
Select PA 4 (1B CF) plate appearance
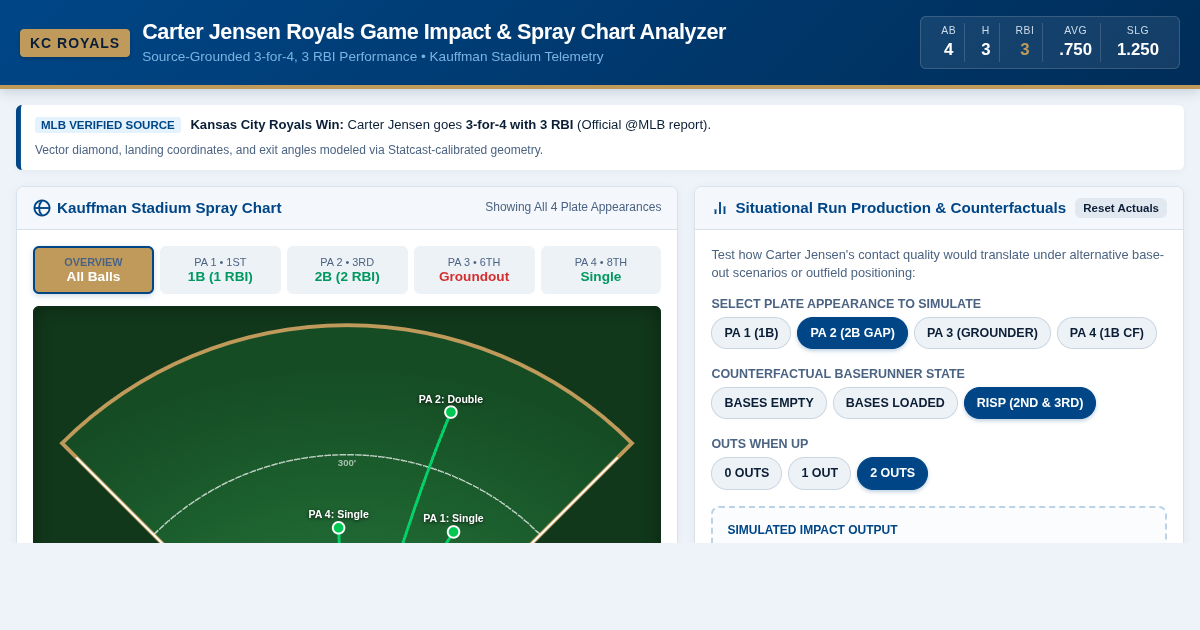[x=1107, y=333]
